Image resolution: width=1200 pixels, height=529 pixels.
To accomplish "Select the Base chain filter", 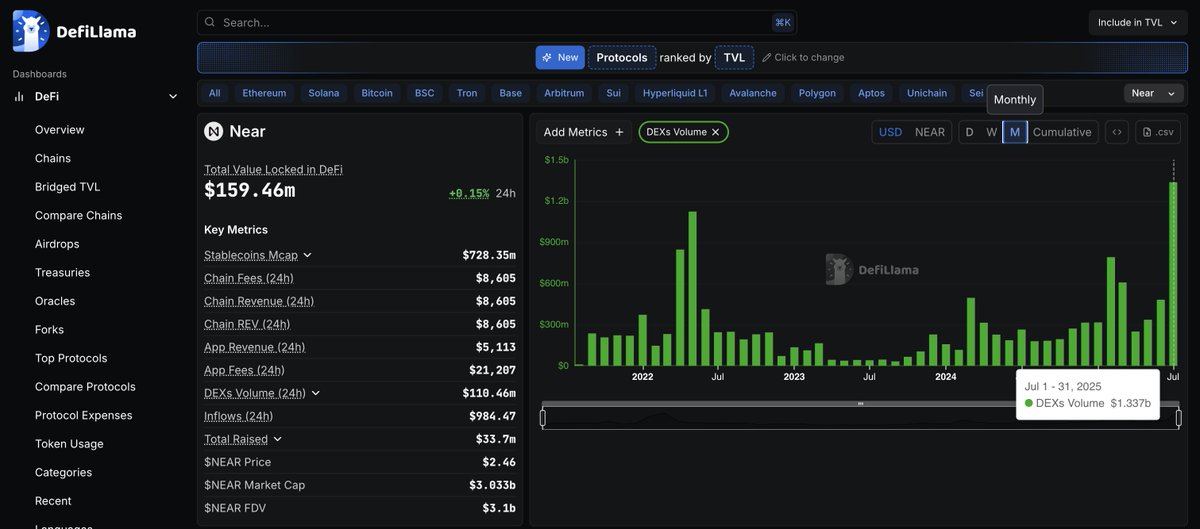I will (511, 93).
